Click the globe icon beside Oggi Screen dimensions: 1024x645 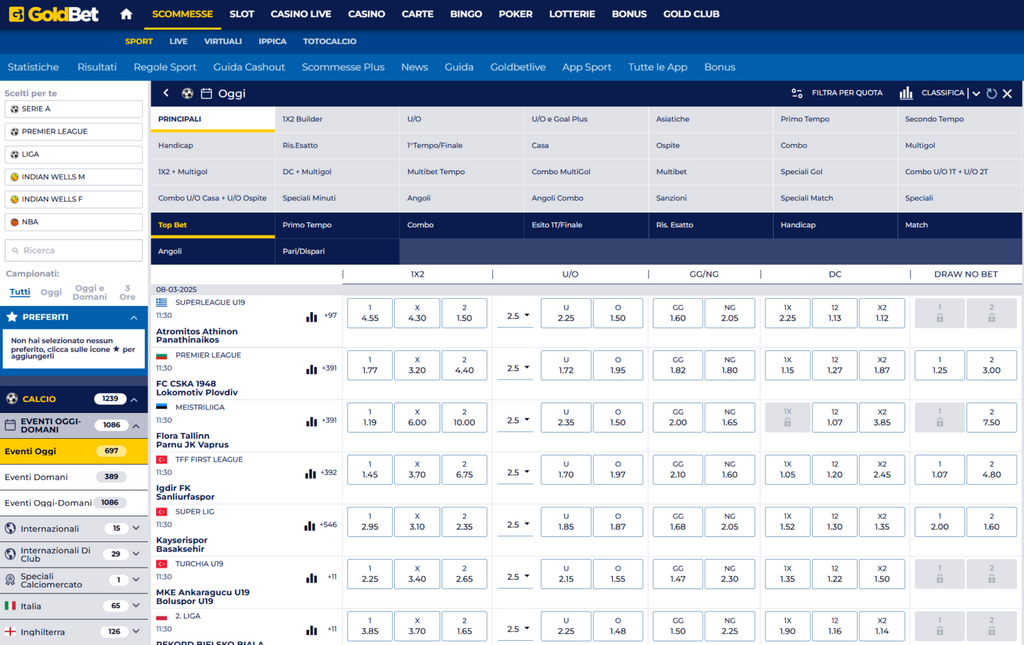(x=188, y=93)
